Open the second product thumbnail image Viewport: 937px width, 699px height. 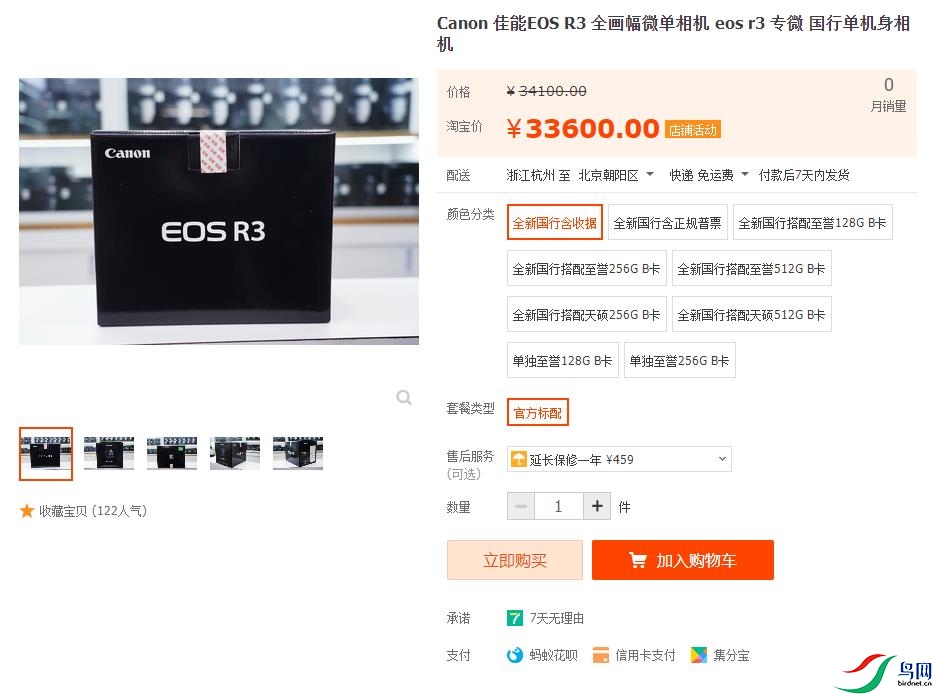coord(109,453)
